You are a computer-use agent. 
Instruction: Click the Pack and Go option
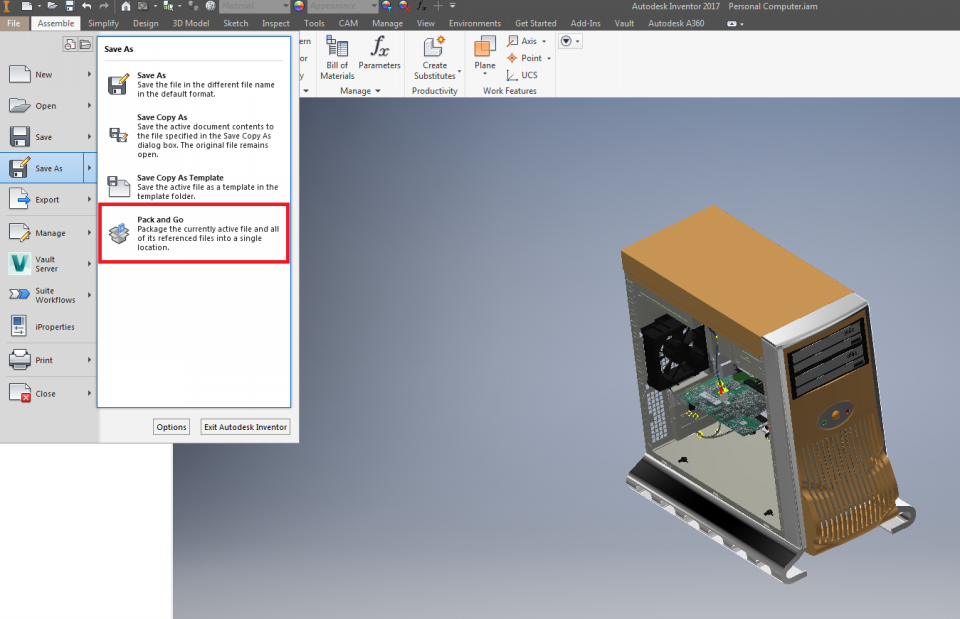(x=193, y=233)
